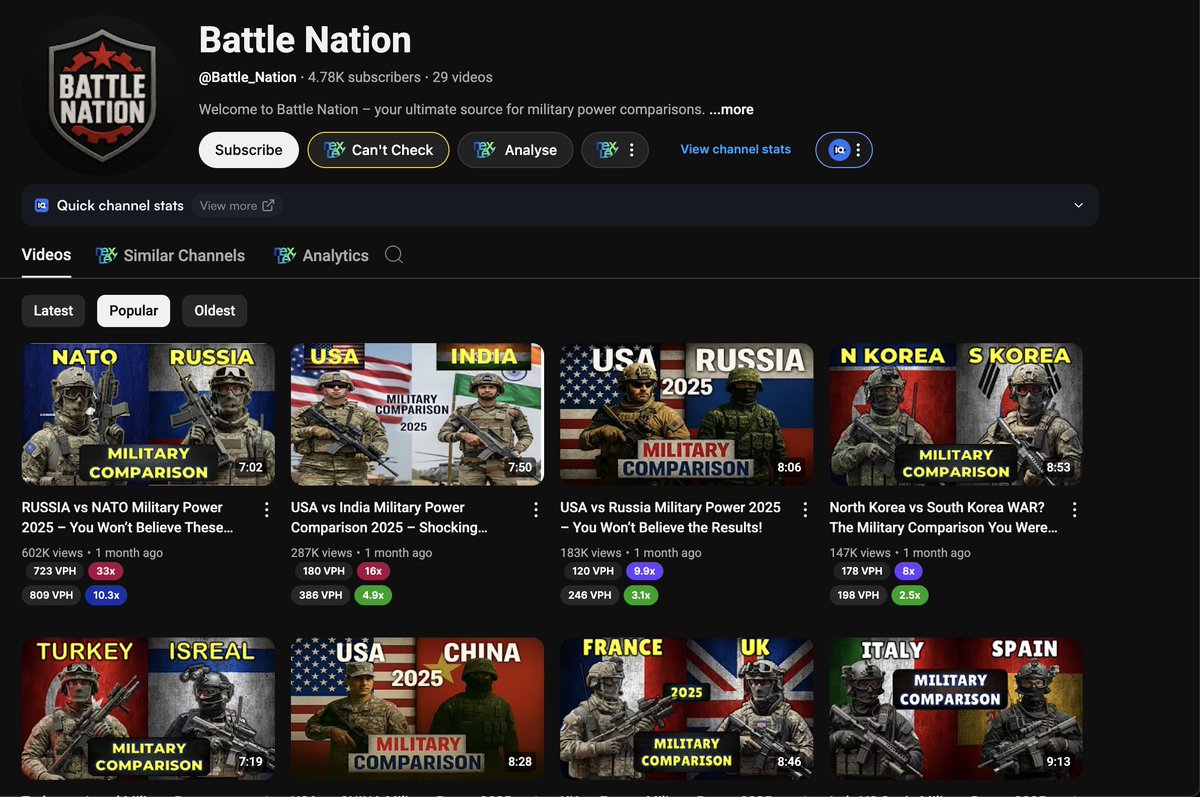
Task: Select the Popular sort chip
Action: 134,311
